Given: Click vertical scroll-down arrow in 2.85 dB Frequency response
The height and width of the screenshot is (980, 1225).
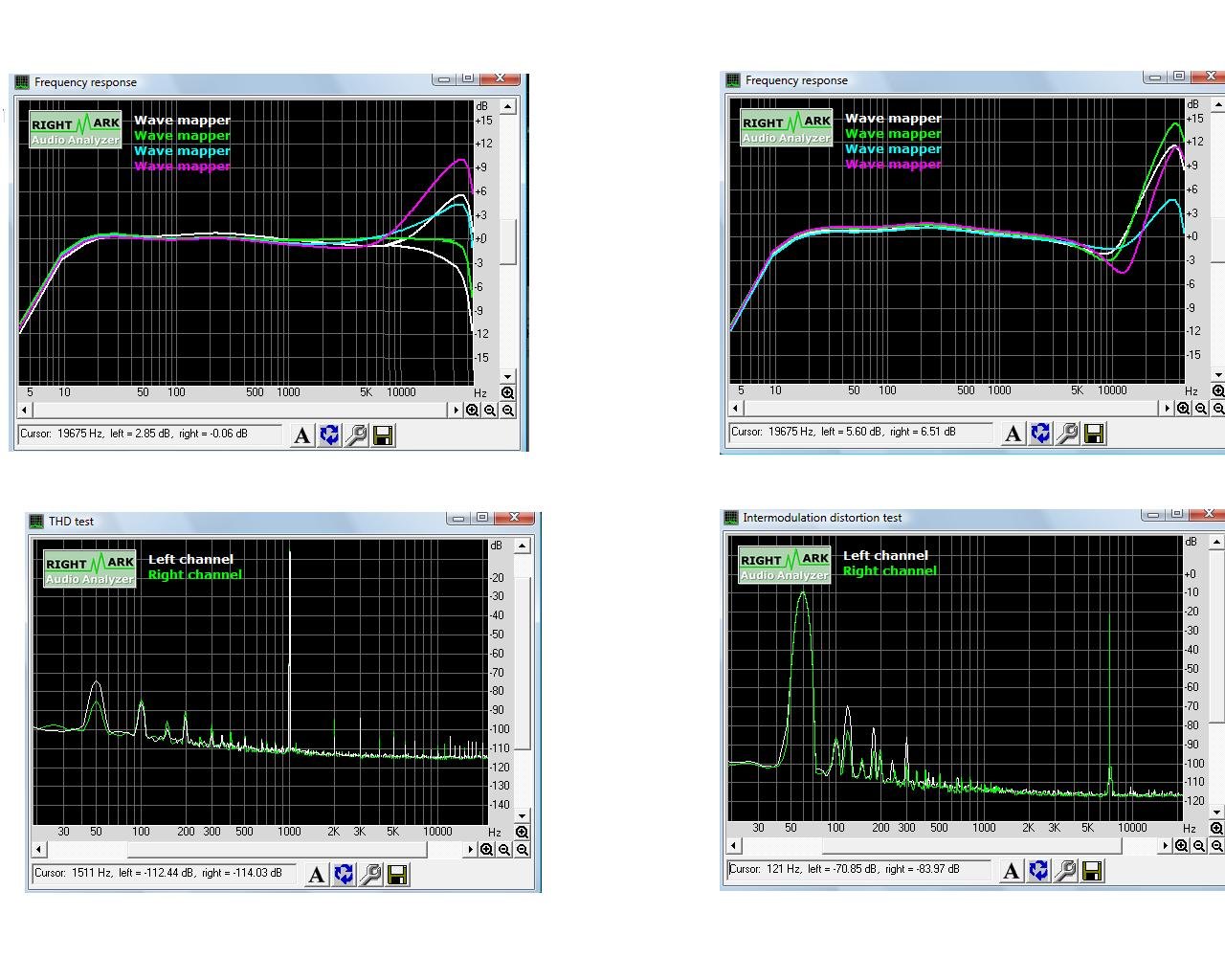Looking at the screenshot, I should click(x=508, y=377).
